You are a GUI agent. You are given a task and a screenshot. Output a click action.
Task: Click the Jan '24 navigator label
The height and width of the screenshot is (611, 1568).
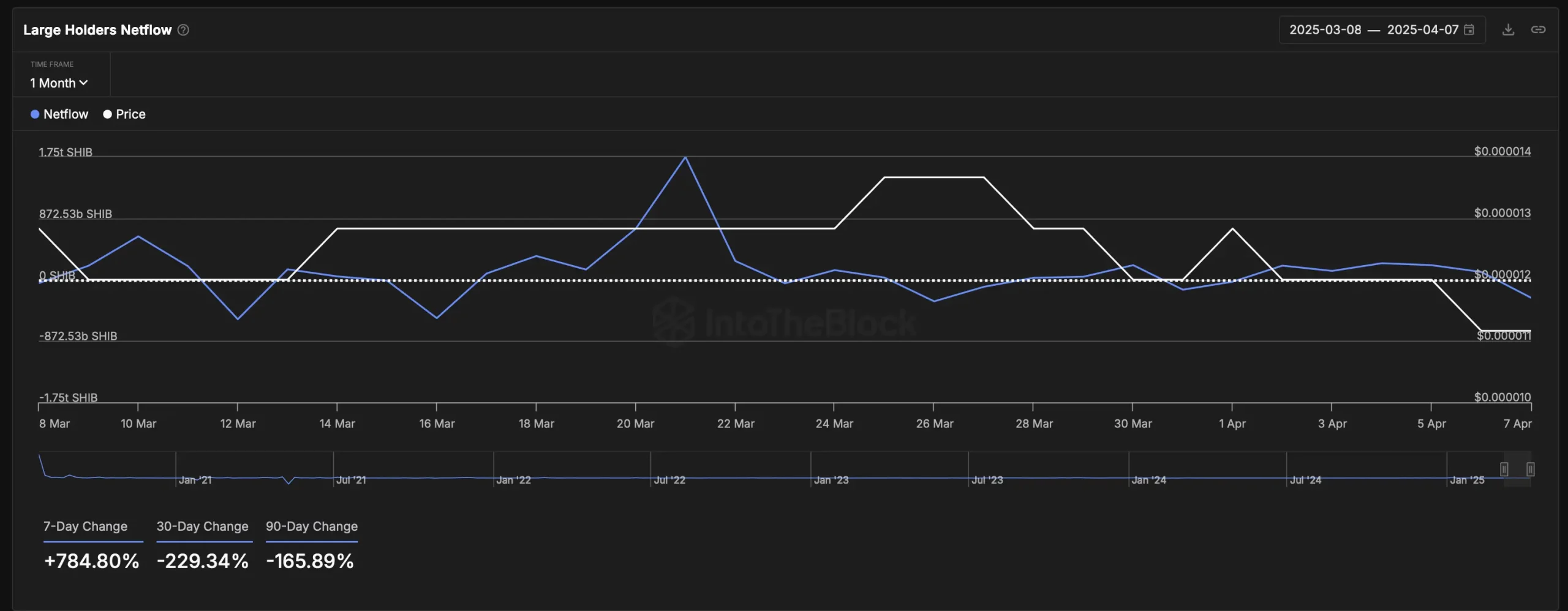(x=1148, y=480)
